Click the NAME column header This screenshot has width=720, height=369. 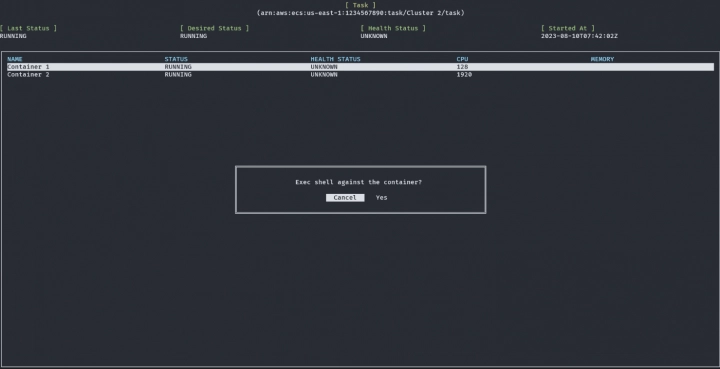pyautogui.click(x=15, y=59)
